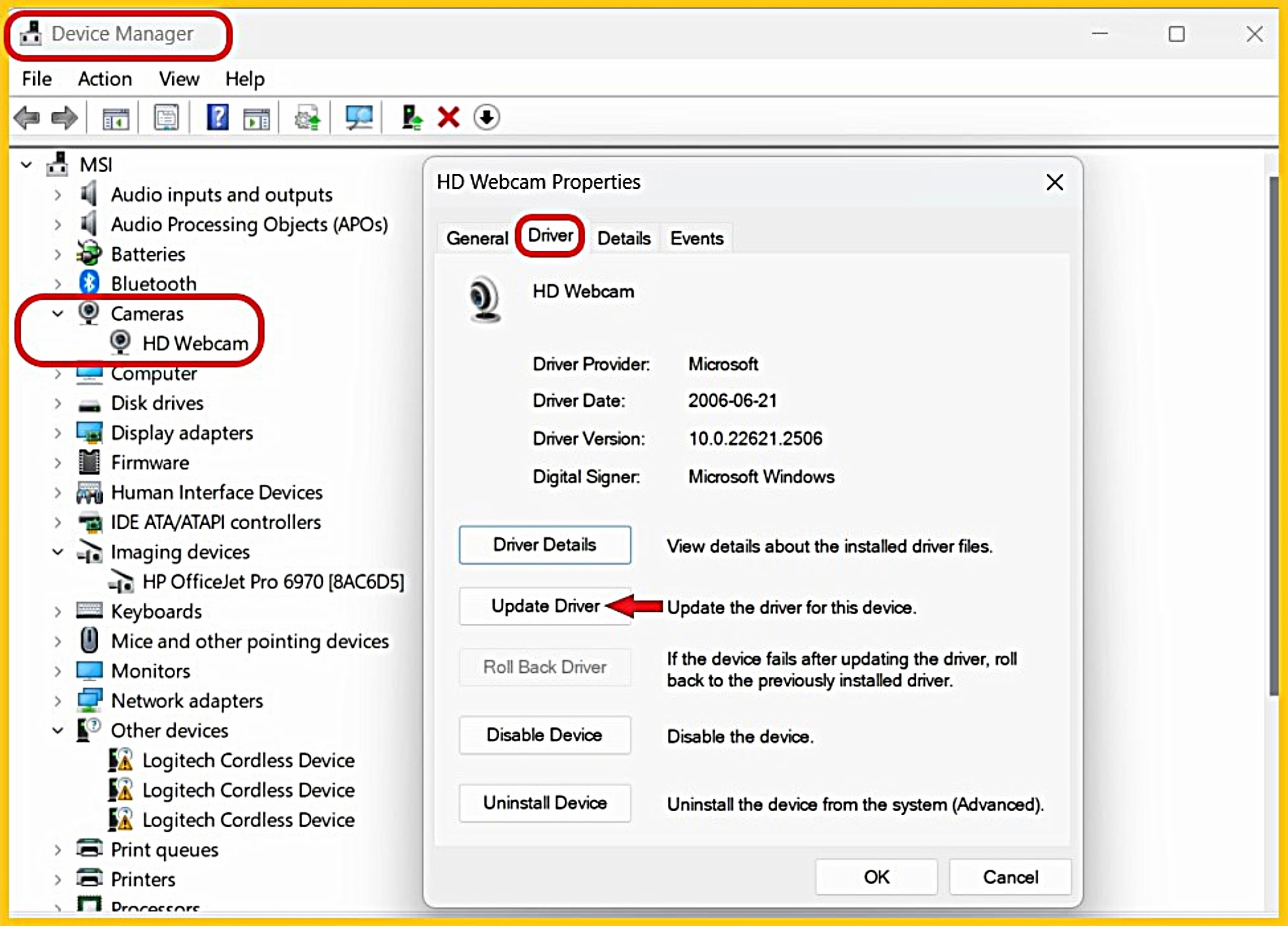Click the Update device driver toolbar icon
The image size is (1288, 927).
[x=412, y=118]
